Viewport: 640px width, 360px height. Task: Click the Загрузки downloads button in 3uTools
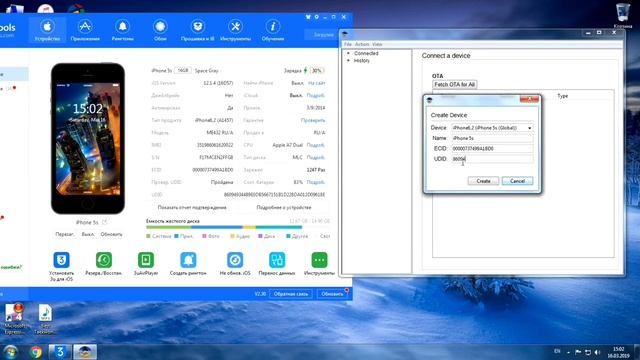323,35
